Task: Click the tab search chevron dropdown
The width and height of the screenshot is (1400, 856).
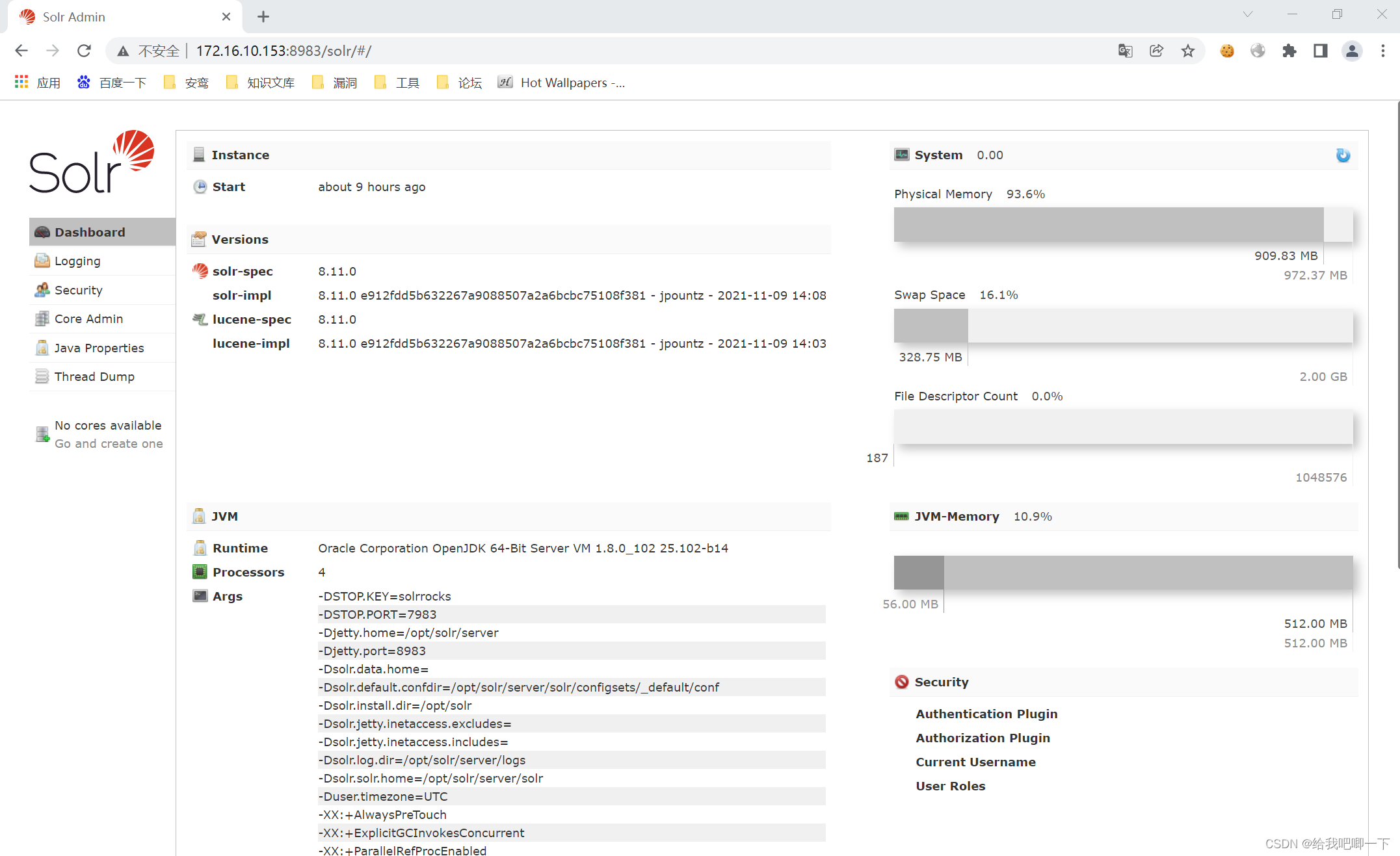Action: tap(1247, 15)
